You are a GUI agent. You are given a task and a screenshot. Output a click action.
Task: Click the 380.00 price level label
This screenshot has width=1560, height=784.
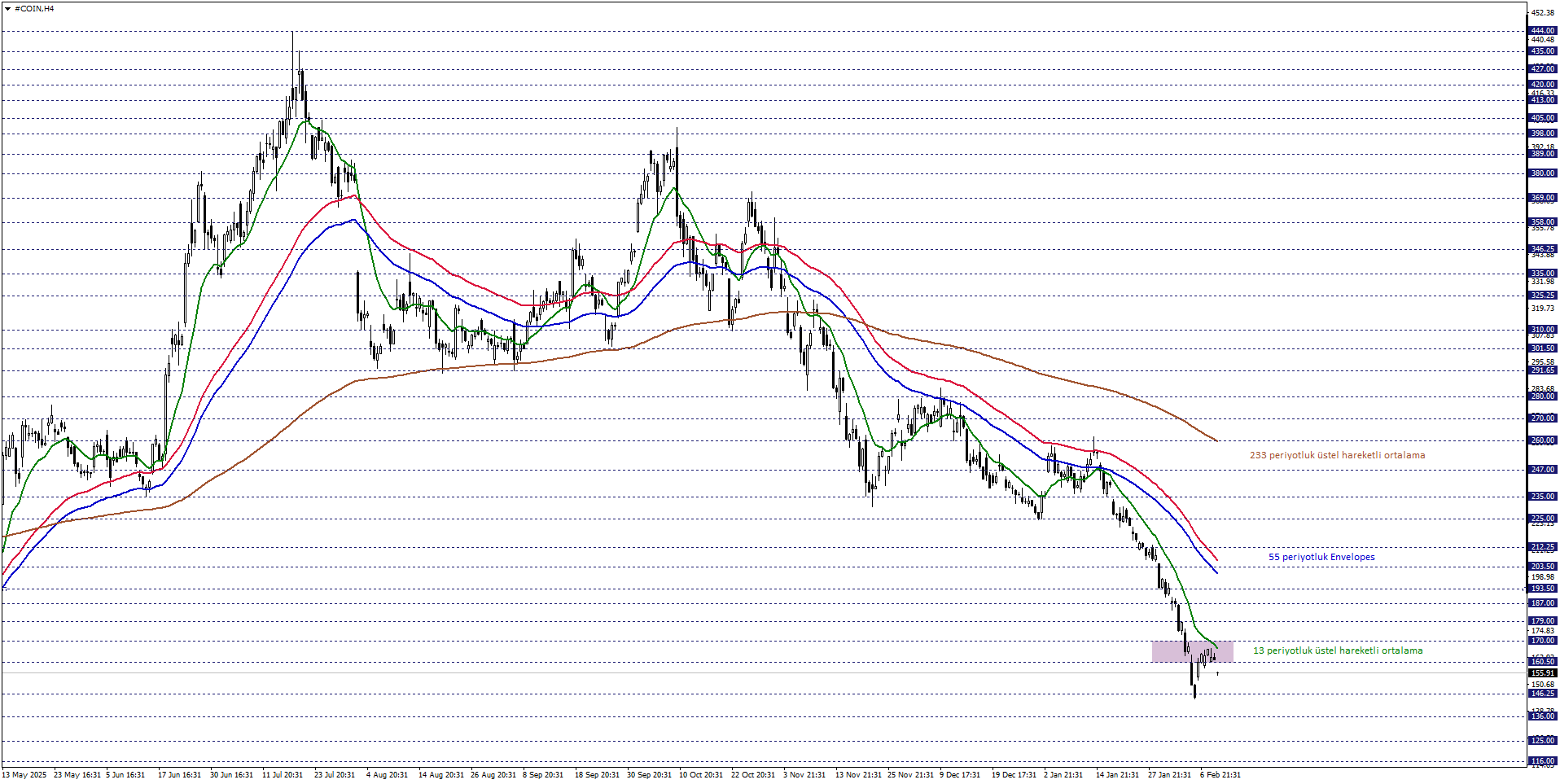tap(1542, 173)
